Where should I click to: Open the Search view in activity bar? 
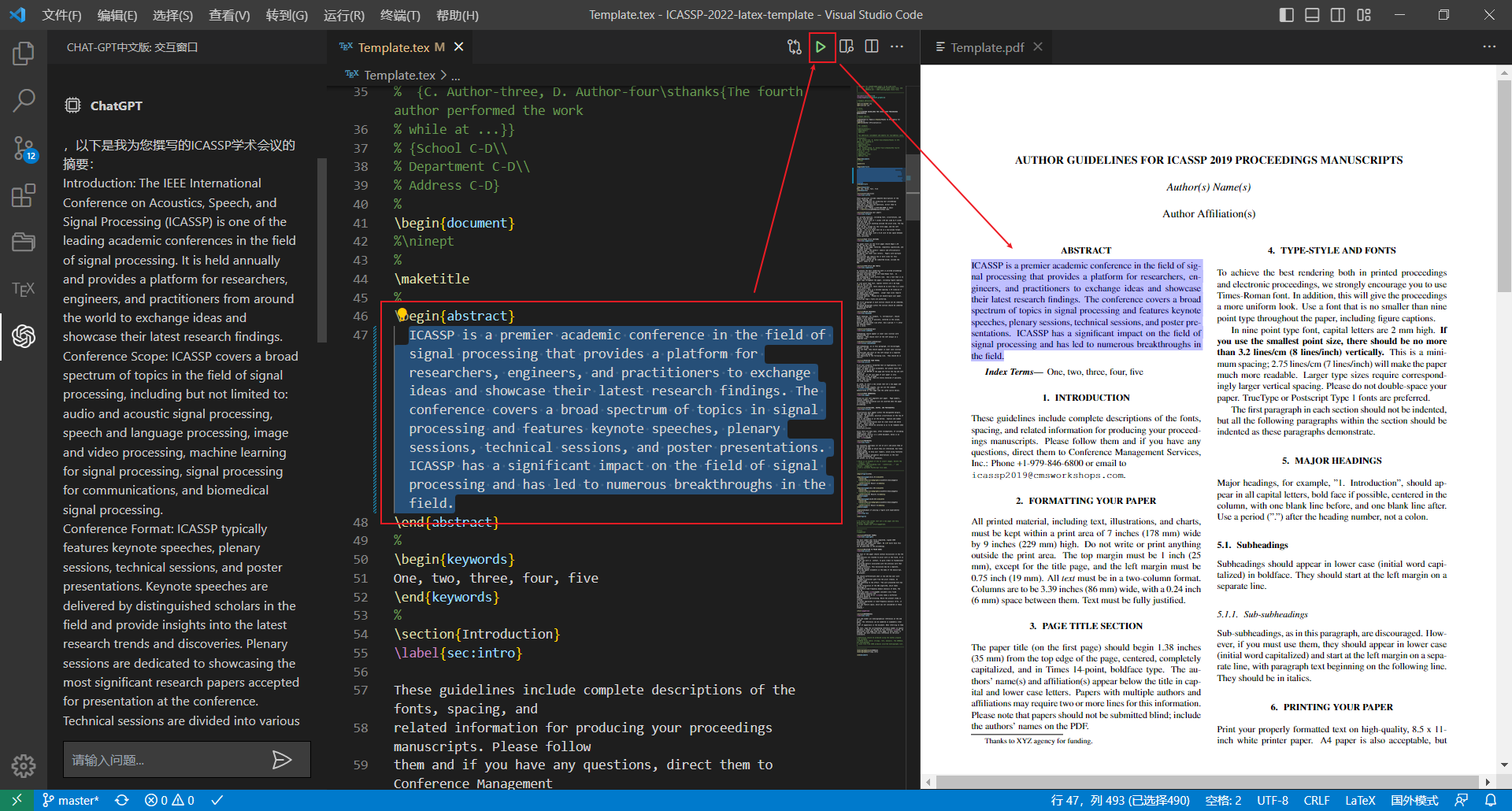[x=24, y=100]
